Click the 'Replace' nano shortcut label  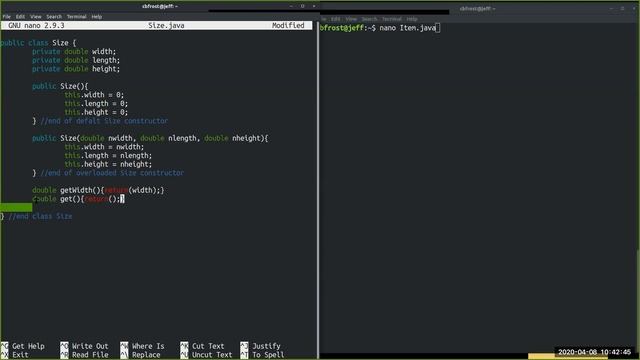point(146,355)
